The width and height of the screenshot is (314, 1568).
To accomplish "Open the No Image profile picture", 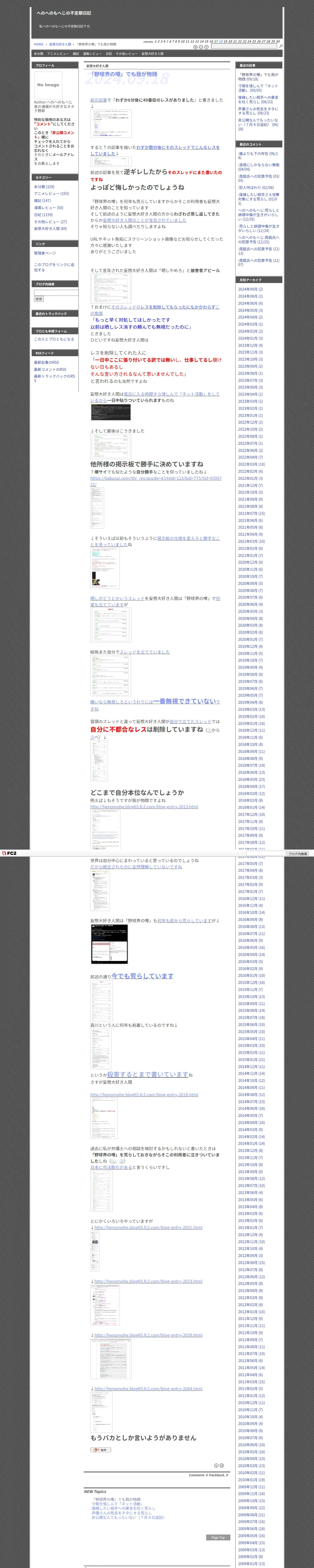I will click(x=48, y=85).
